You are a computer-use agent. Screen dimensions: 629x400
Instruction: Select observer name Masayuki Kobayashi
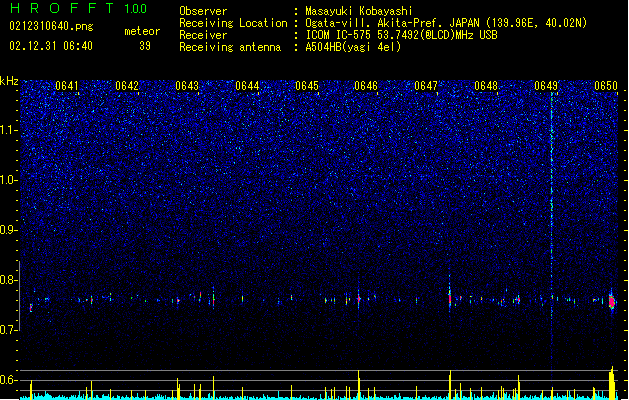pyautogui.click(x=359, y=11)
